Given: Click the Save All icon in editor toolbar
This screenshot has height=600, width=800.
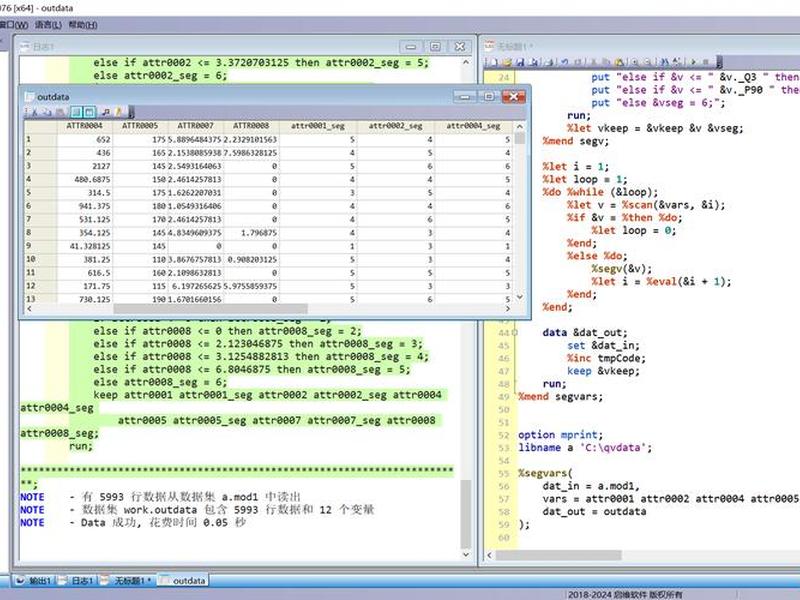Looking at the screenshot, I should [534, 62].
